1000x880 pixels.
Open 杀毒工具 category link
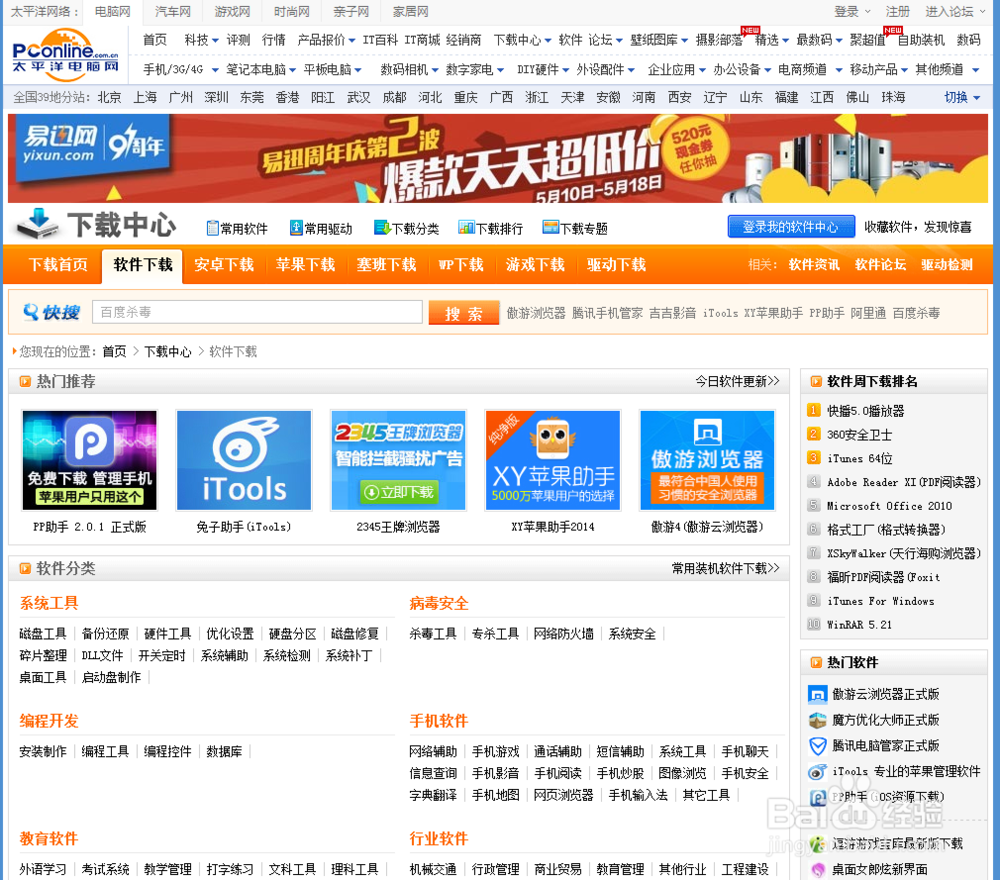433,634
